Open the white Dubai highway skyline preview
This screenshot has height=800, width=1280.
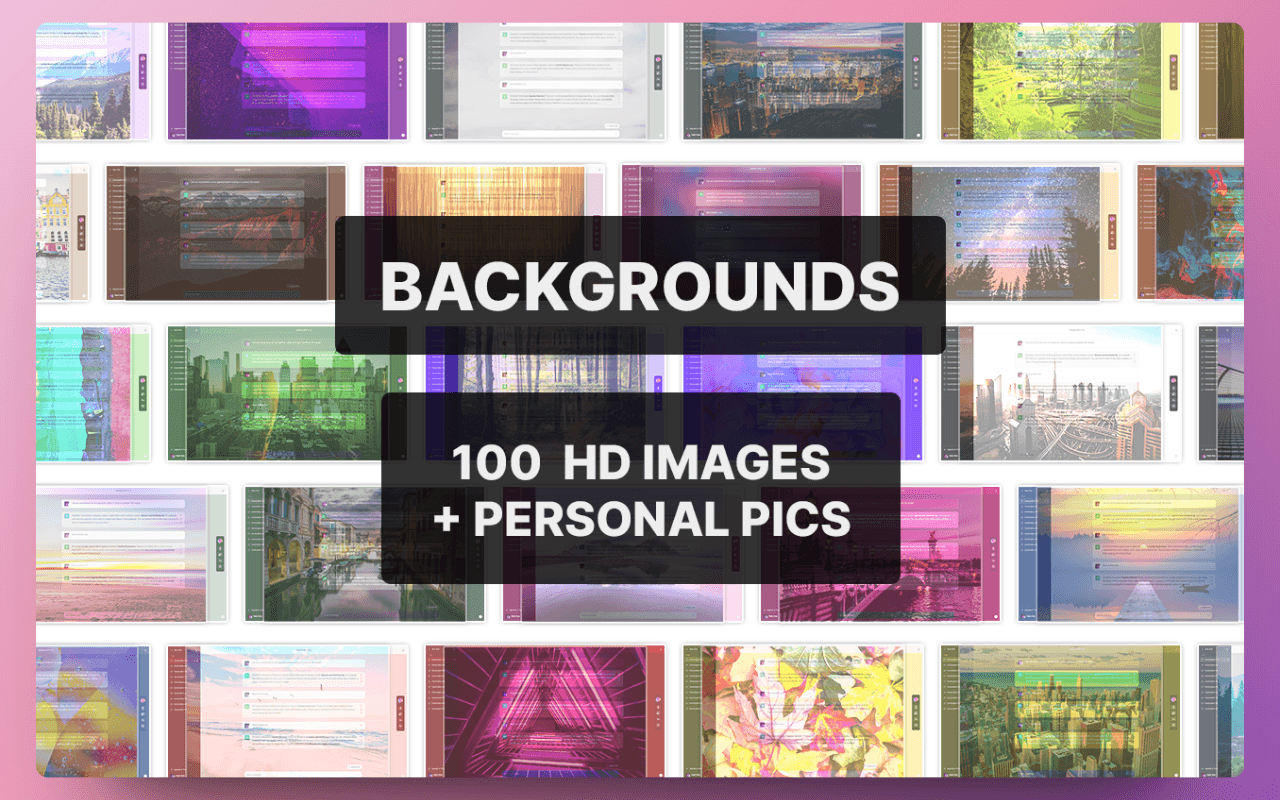click(x=1061, y=393)
